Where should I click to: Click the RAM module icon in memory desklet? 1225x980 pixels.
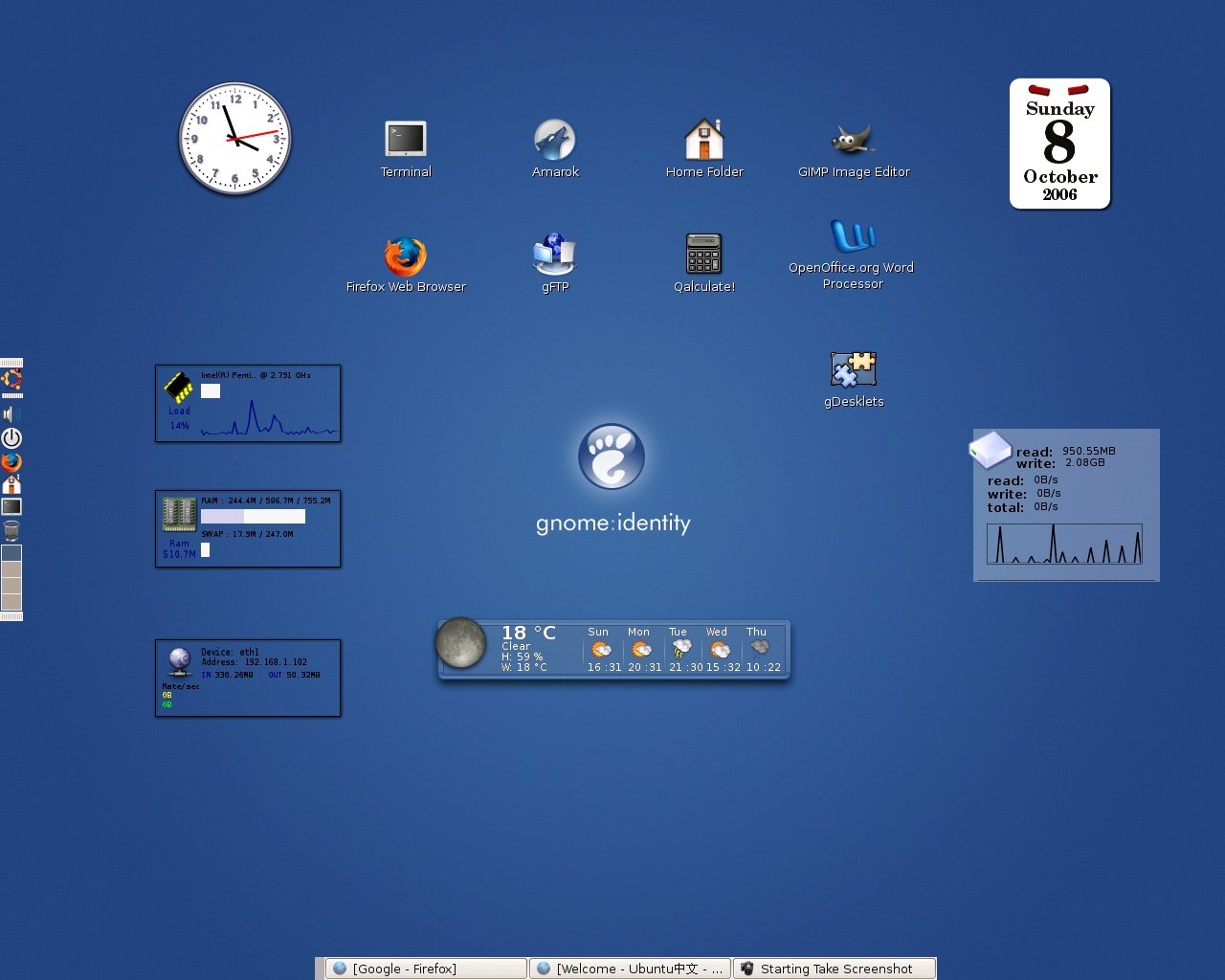[x=179, y=514]
